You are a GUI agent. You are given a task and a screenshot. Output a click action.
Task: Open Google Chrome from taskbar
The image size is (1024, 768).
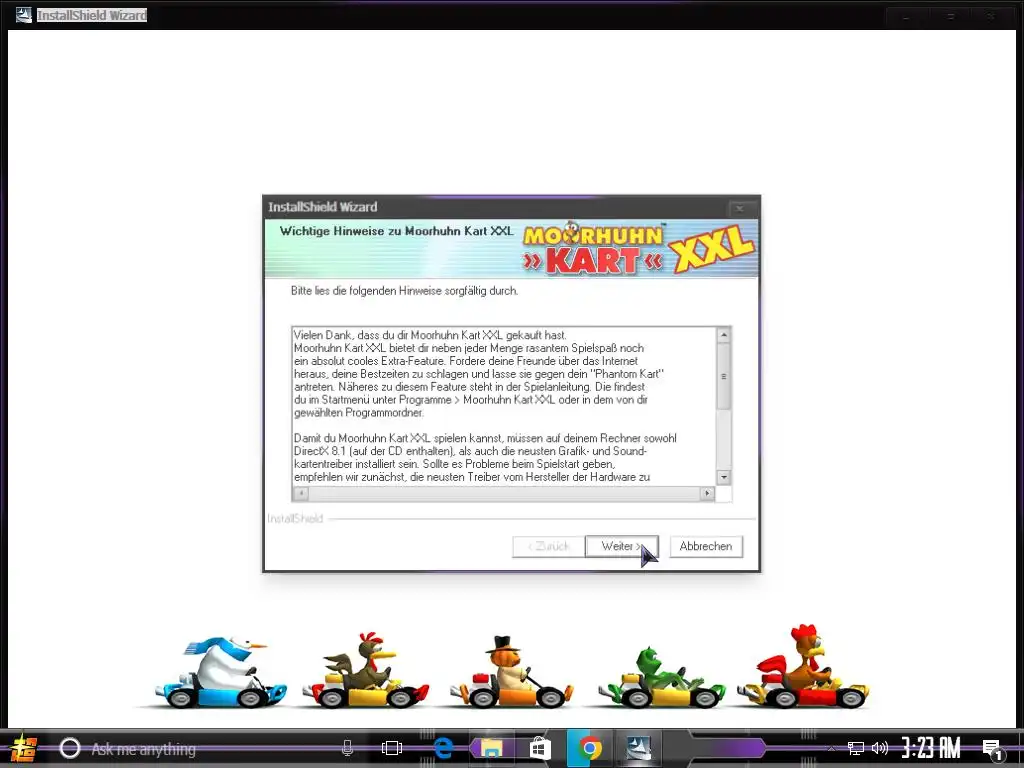[x=590, y=748]
